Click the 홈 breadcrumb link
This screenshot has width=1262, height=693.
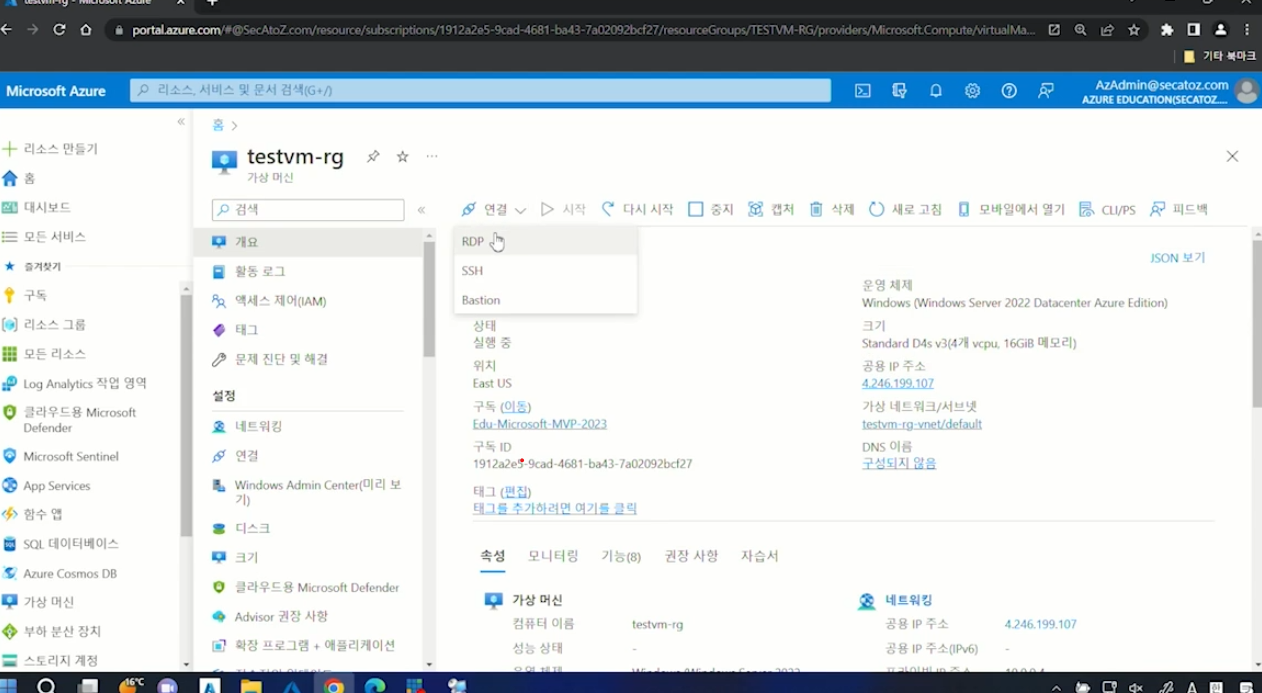[x=218, y=125]
